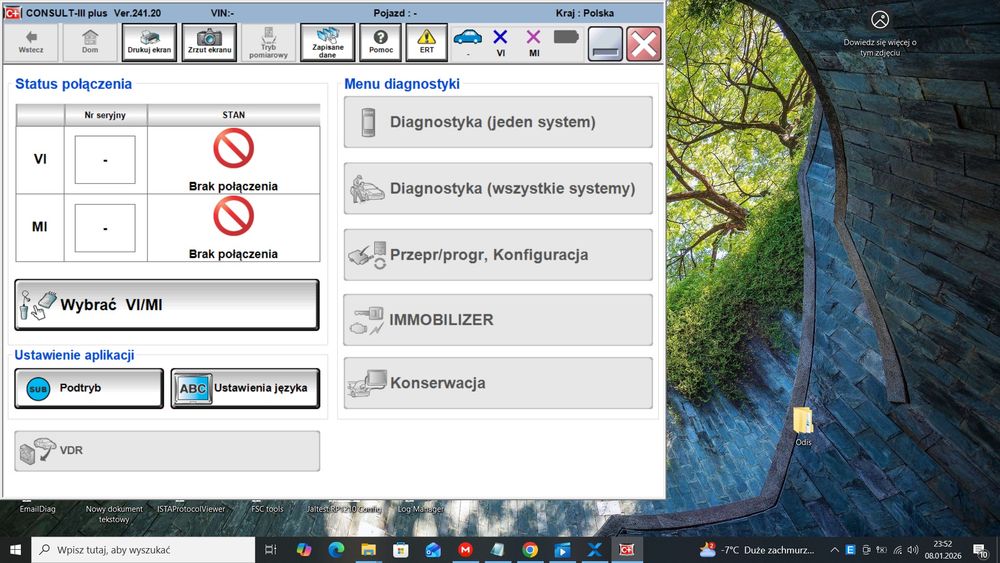Select Log Manager desktop shortcut

[421, 509]
